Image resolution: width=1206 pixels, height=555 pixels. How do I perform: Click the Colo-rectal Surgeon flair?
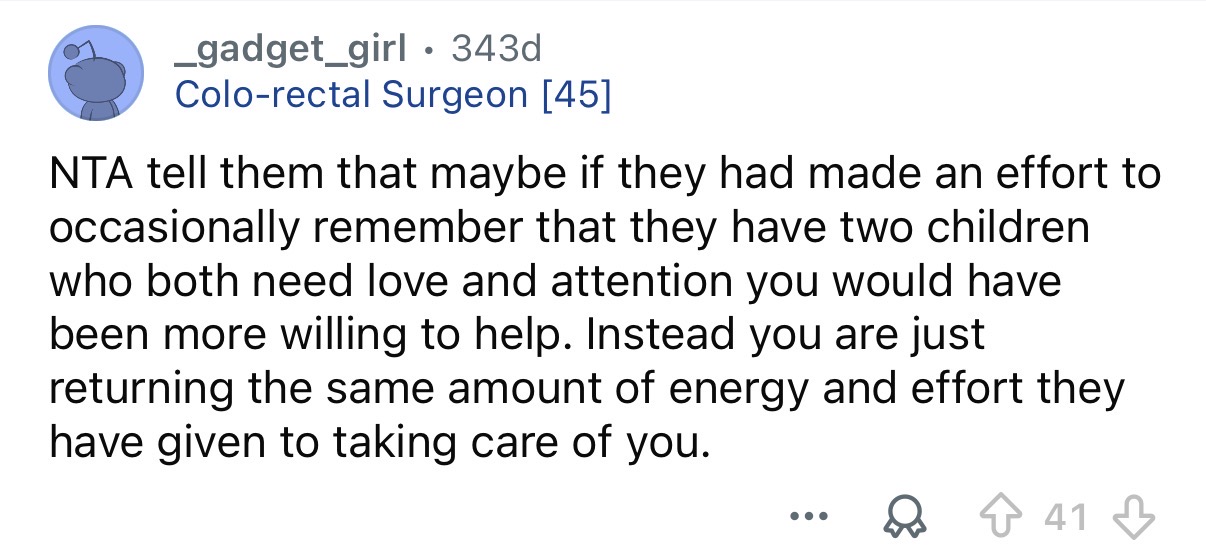350,95
